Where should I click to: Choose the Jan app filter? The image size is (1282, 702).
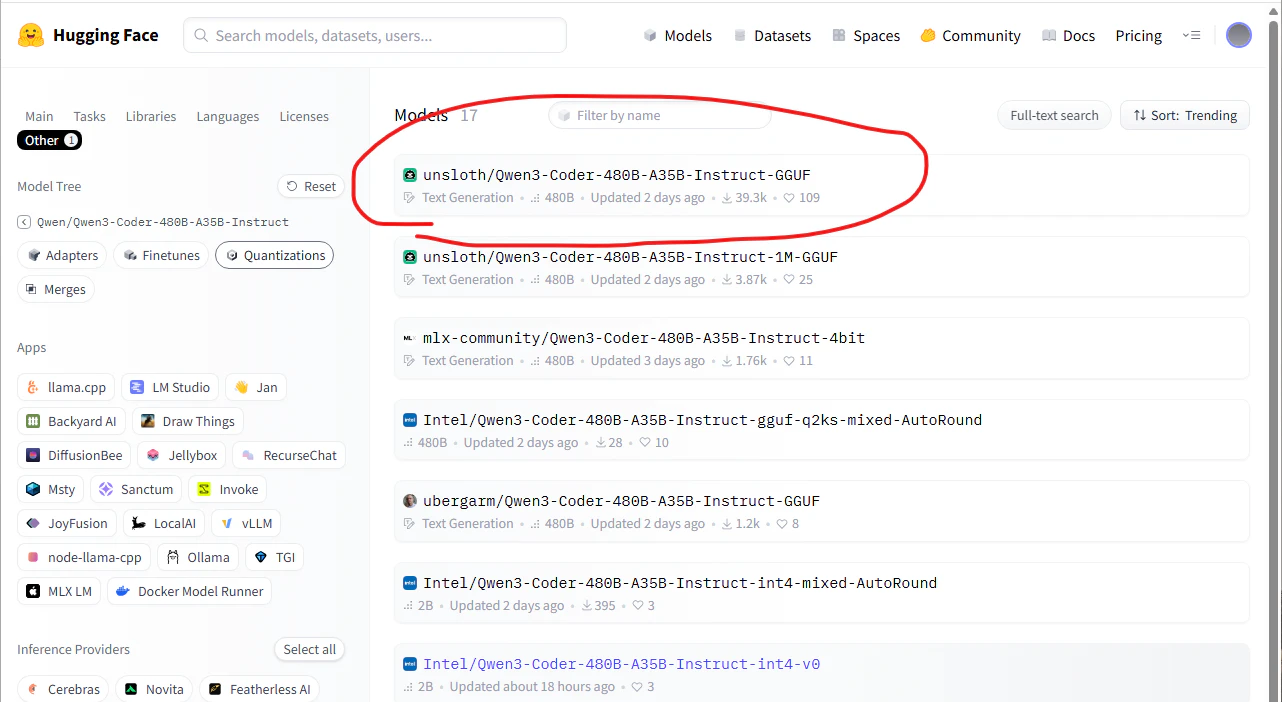pyautogui.click(x=255, y=387)
